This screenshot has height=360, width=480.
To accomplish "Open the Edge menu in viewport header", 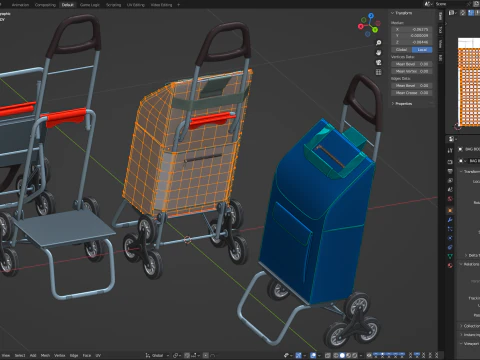I will tap(74, 355).
